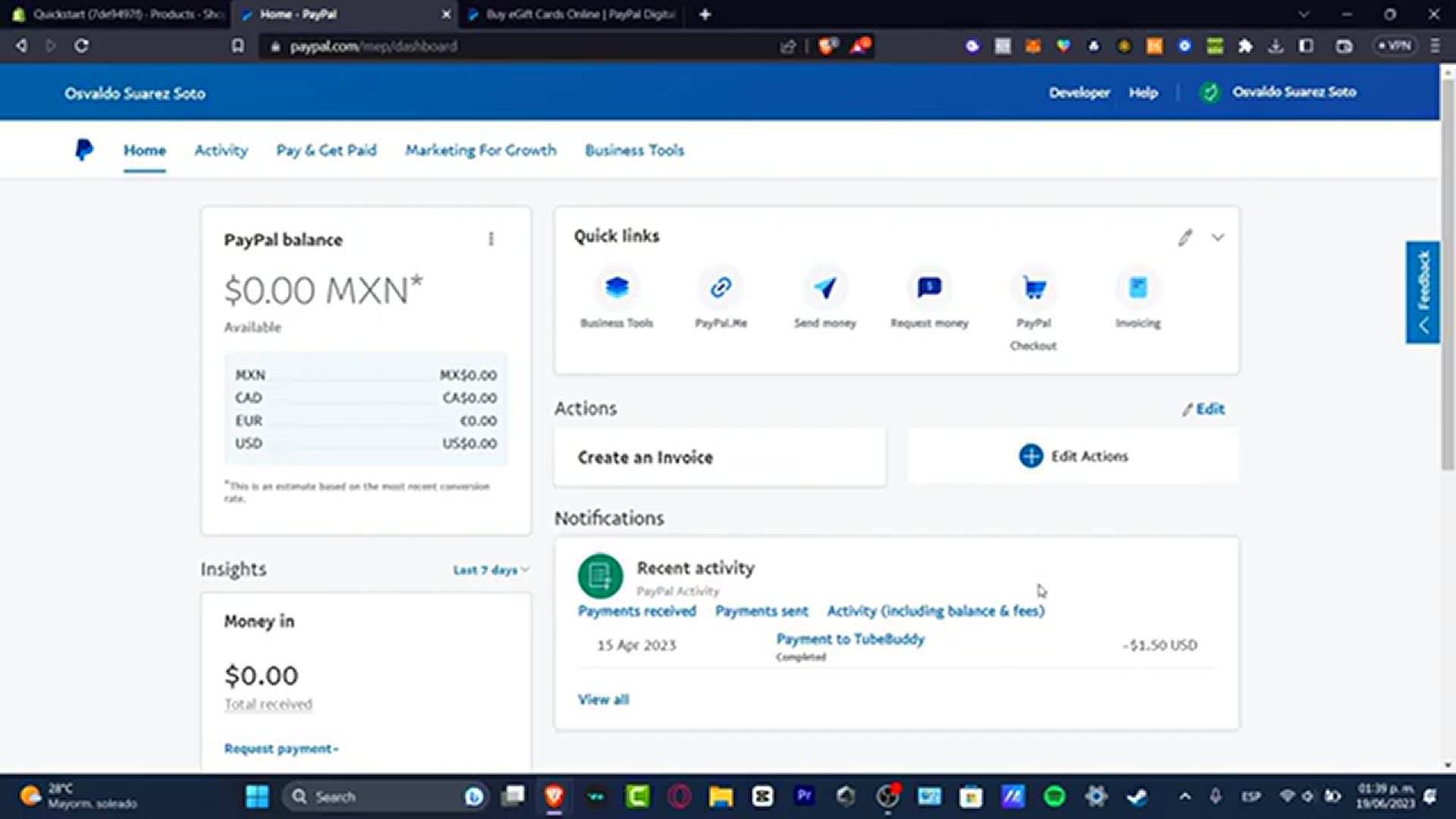
Task: Open a new browser tab with plus button
Action: click(x=705, y=14)
